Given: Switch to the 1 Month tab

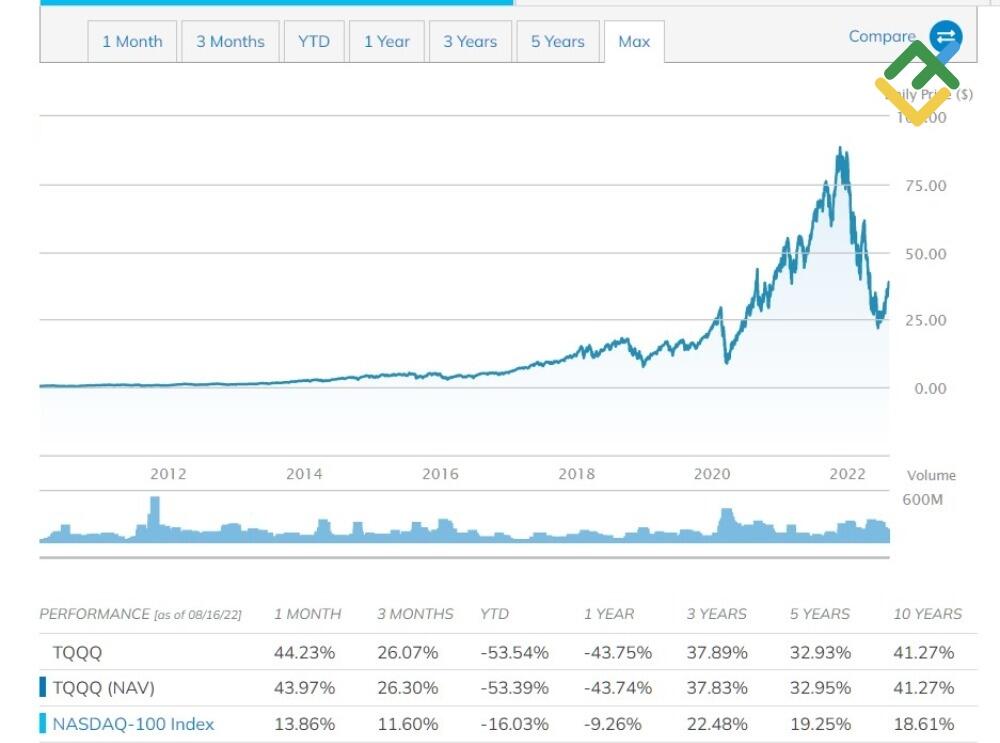Looking at the screenshot, I should (132, 41).
